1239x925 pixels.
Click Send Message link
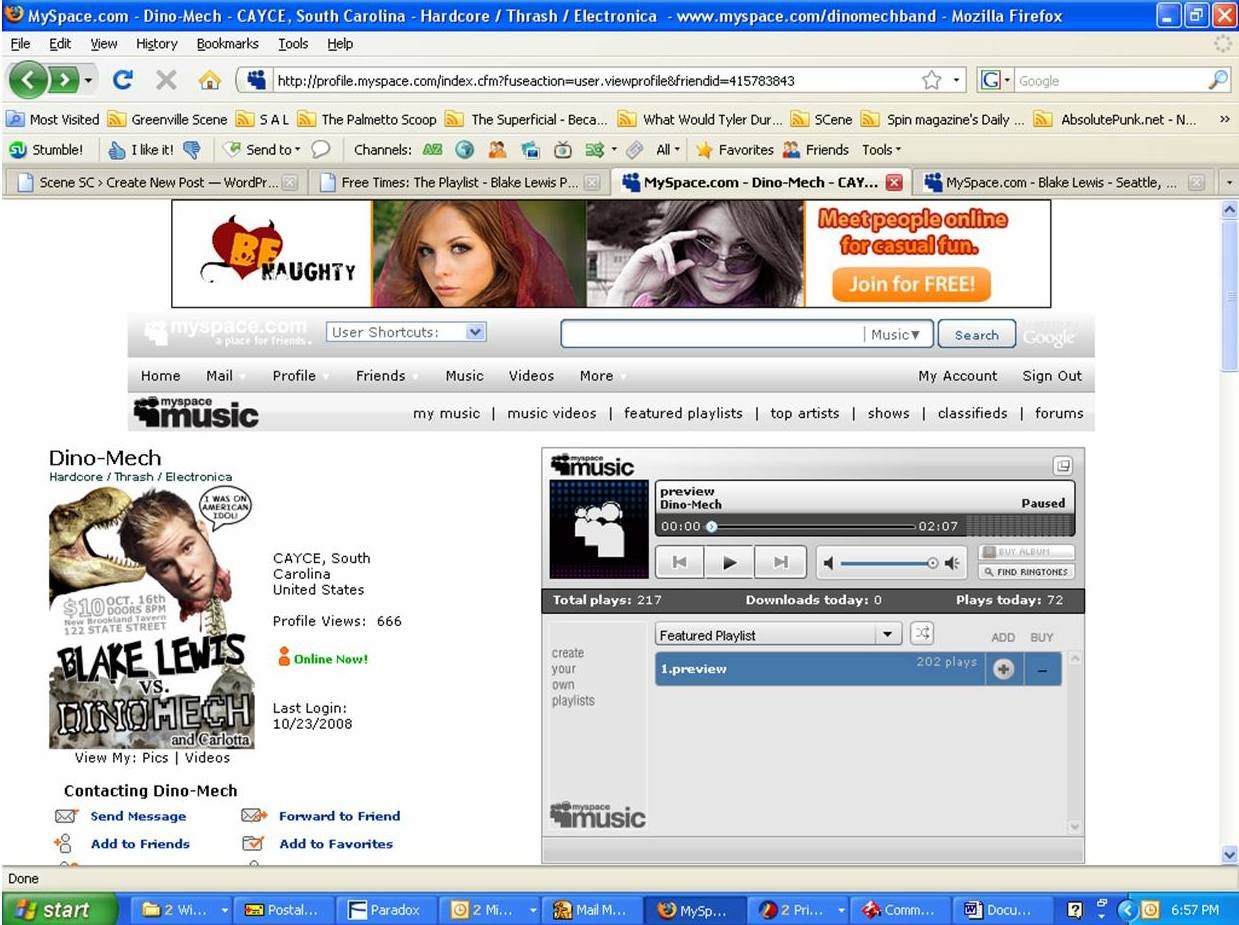(x=138, y=816)
